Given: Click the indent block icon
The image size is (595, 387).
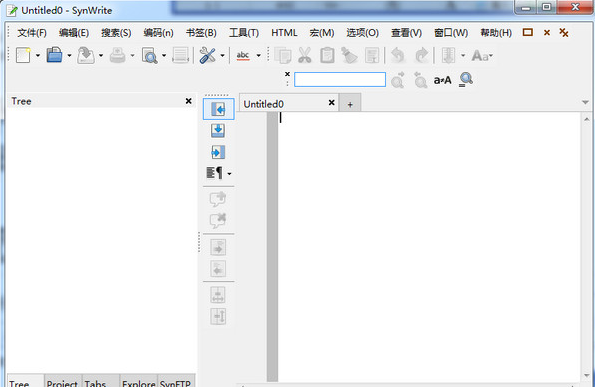Looking at the screenshot, I should [218, 247].
